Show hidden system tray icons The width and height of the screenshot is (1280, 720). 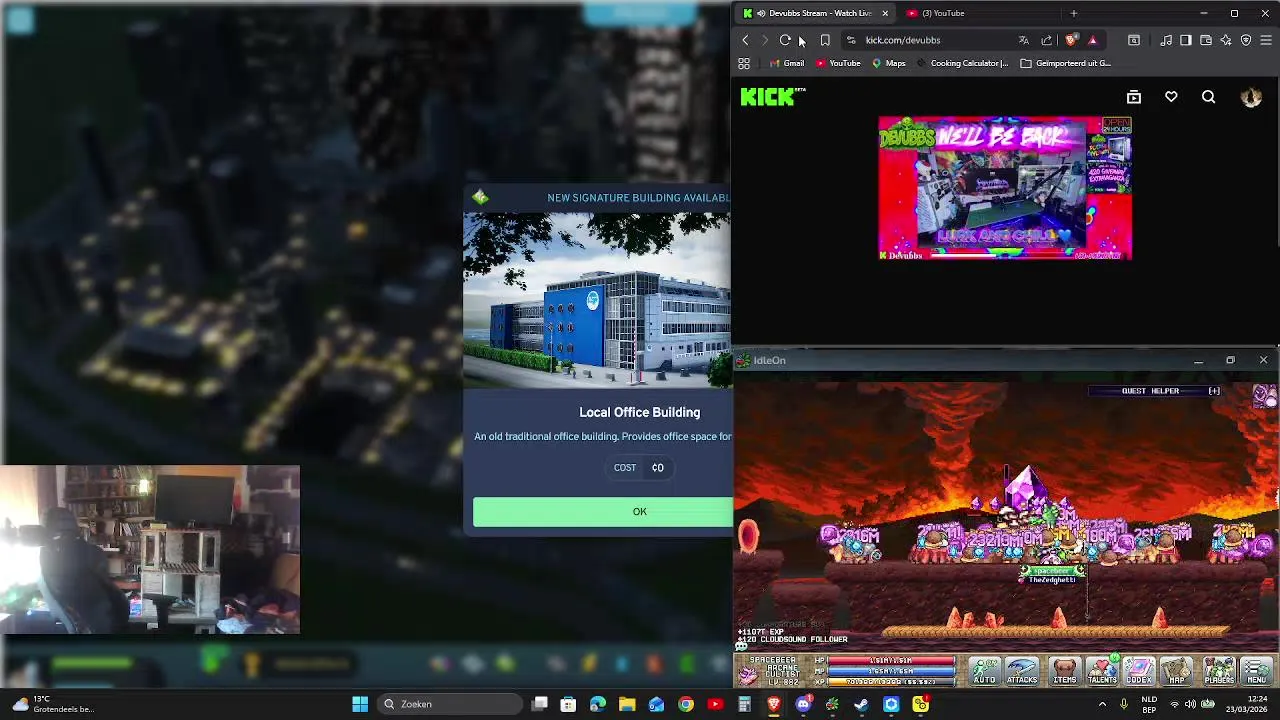(x=1103, y=704)
